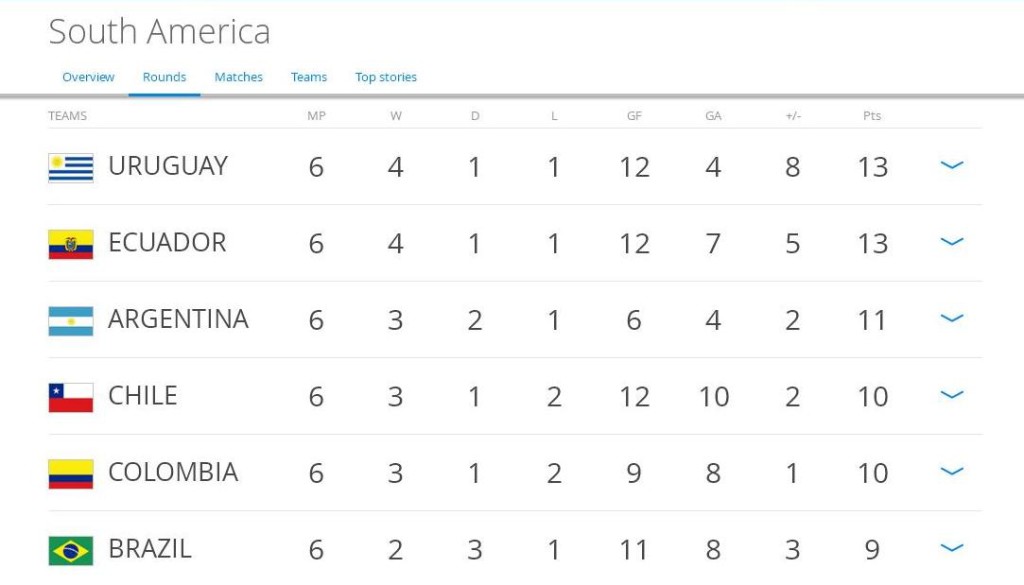
Task: Click the Colombia flag icon
Action: pos(71,474)
